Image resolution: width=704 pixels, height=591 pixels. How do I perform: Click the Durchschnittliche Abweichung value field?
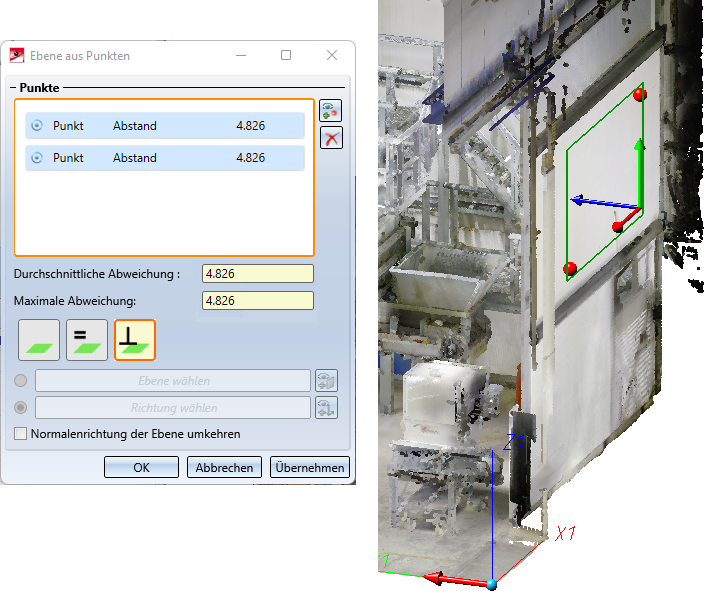[257, 274]
